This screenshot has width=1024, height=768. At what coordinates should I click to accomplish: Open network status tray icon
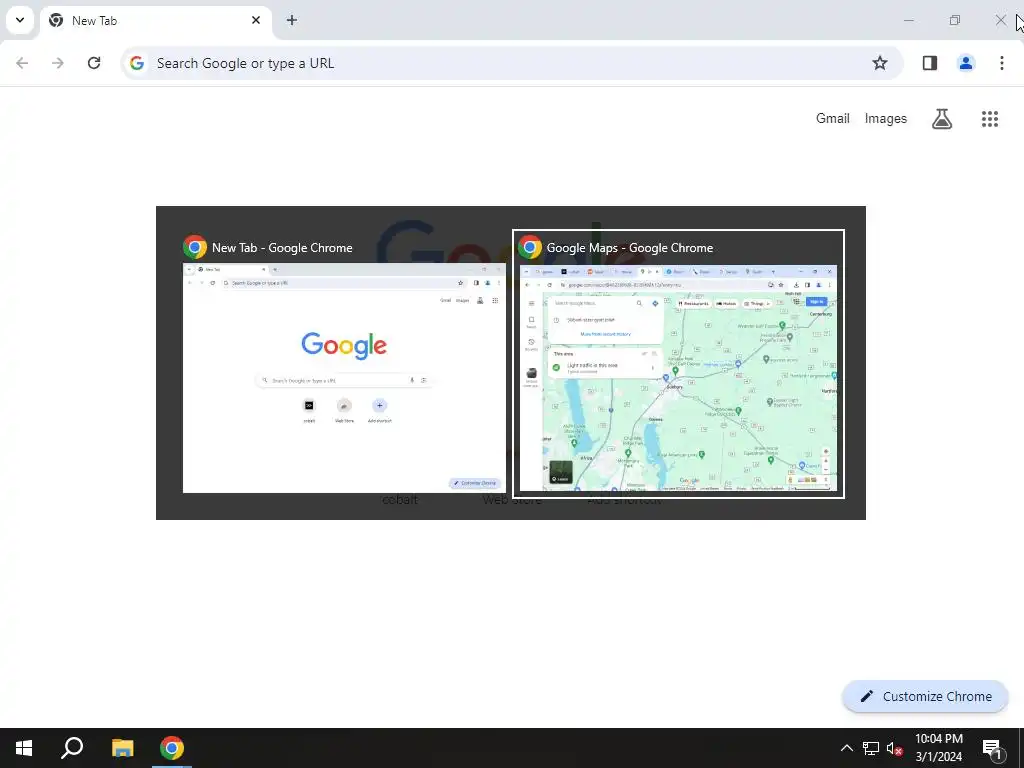pos(871,748)
